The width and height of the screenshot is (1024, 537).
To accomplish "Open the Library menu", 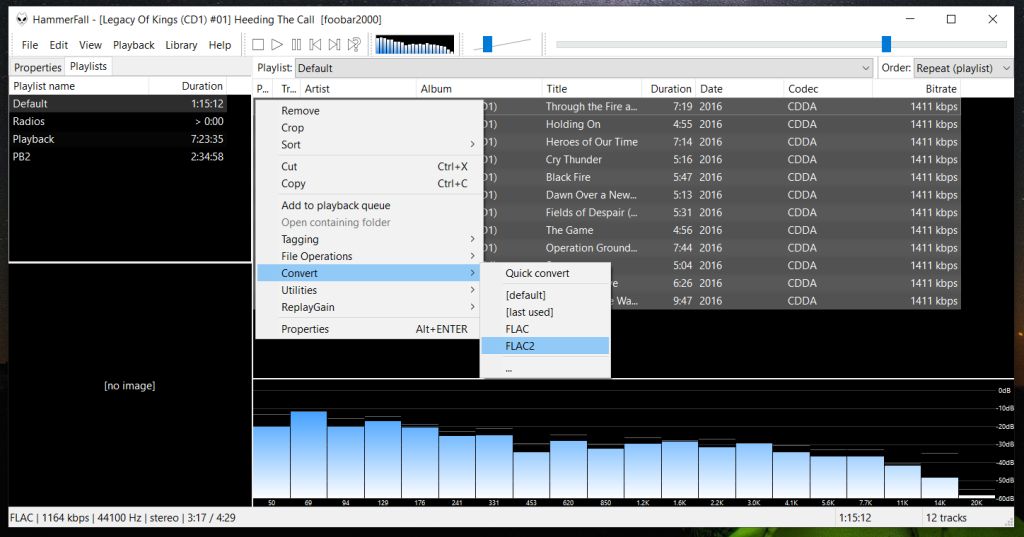I will click(181, 45).
